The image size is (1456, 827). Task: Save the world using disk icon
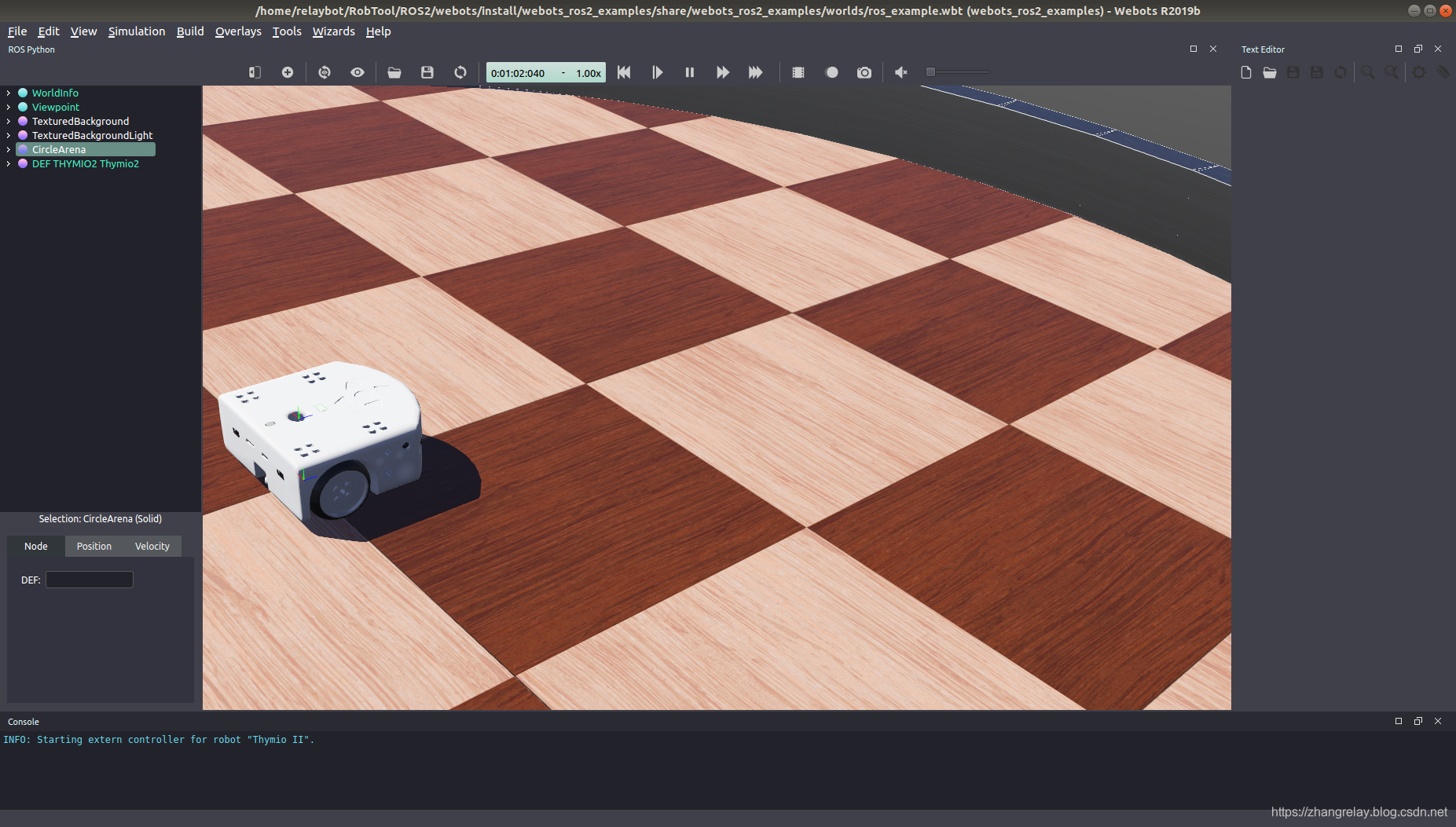pos(427,72)
